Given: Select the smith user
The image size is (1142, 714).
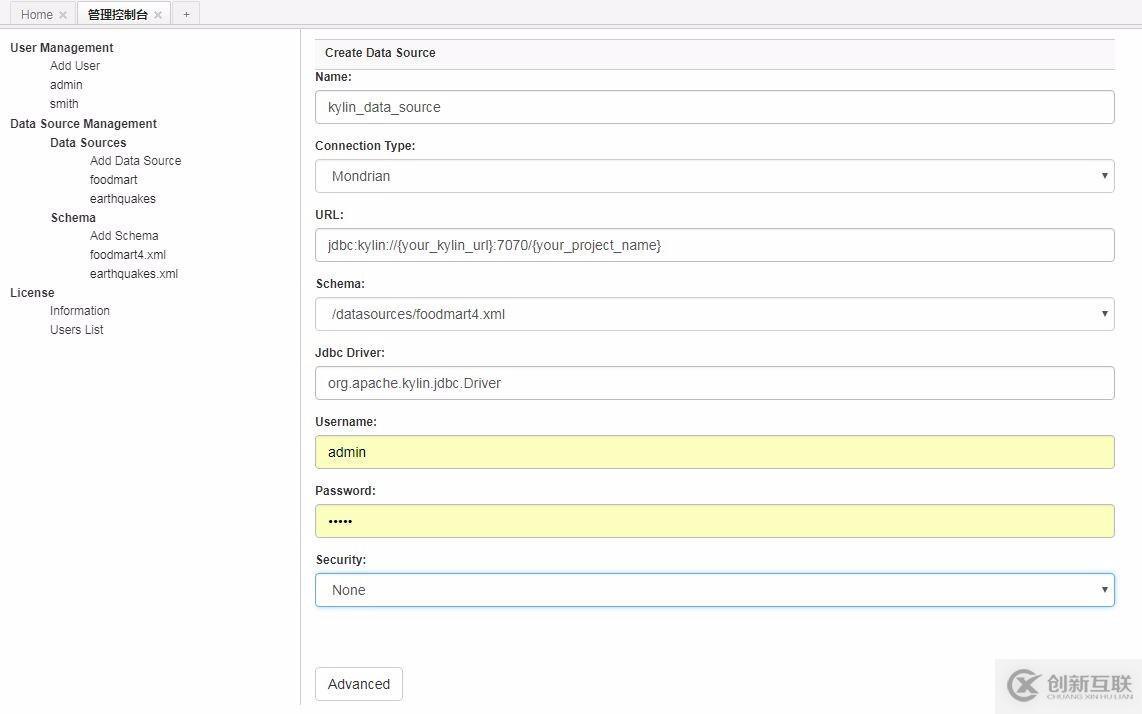Looking at the screenshot, I should click(64, 104).
